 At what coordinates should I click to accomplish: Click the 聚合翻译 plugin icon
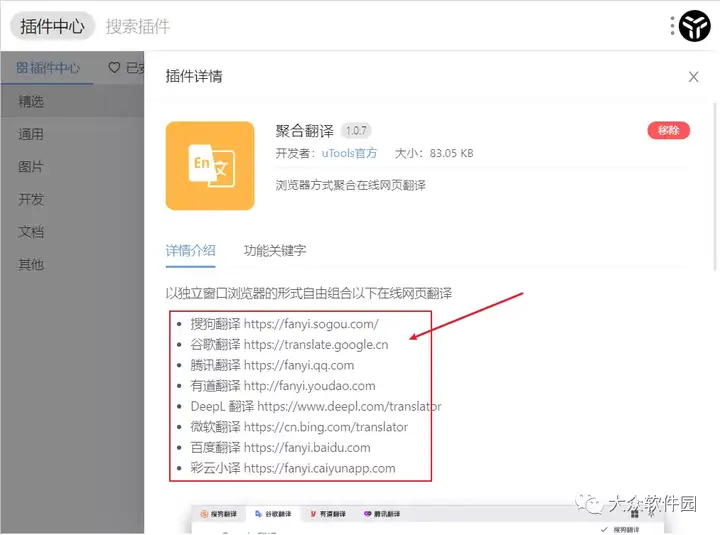(x=210, y=166)
